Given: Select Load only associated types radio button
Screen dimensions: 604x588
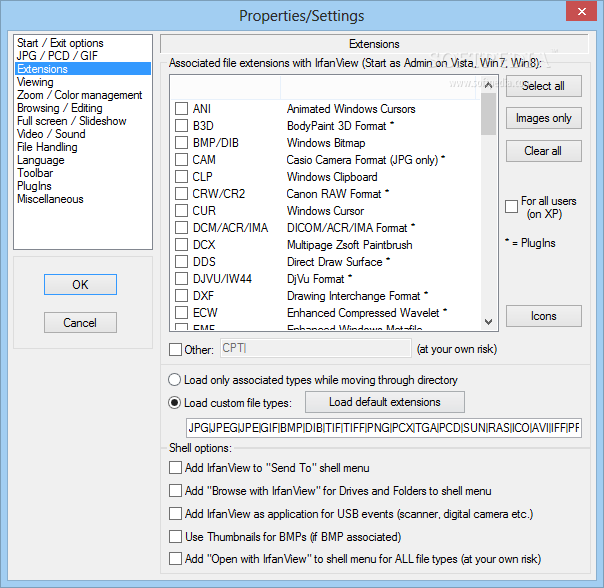Looking at the screenshot, I should (174, 380).
